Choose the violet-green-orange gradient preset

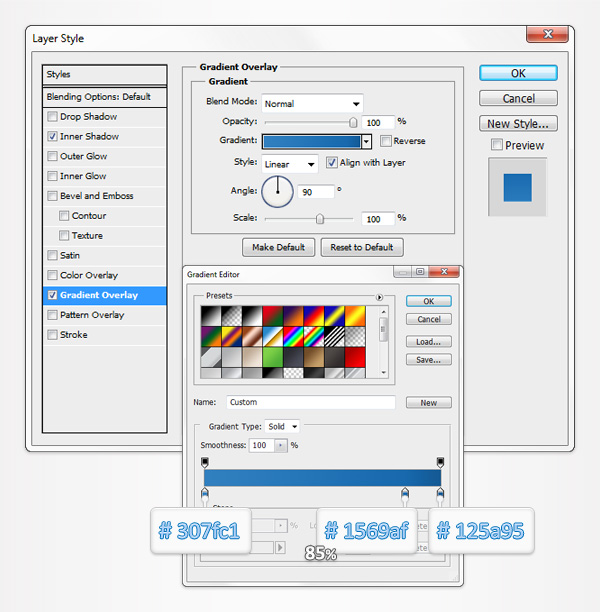click(211, 336)
